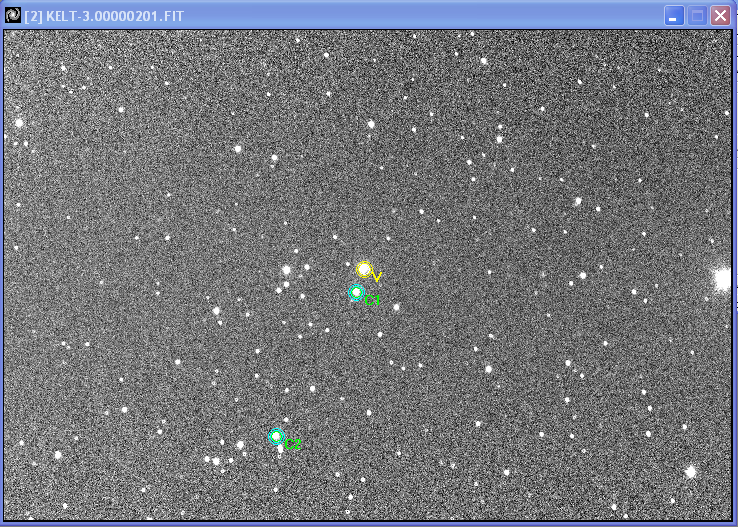Click the small star directly below C2 aperture
738x527 pixels.
tap(280, 449)
